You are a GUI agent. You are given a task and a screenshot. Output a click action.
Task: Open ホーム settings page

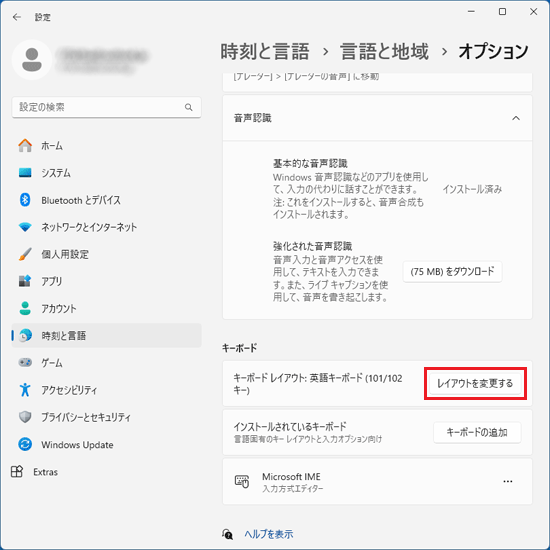[x=106, y=145]
